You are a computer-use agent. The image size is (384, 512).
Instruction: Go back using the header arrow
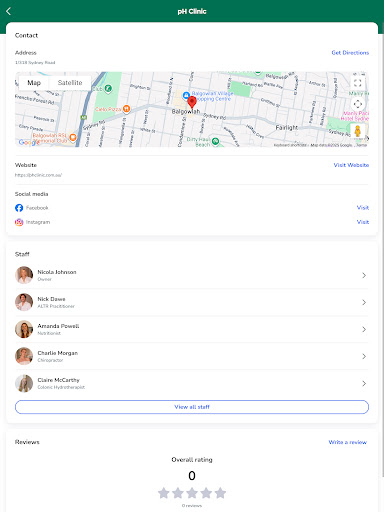[9, 11]
